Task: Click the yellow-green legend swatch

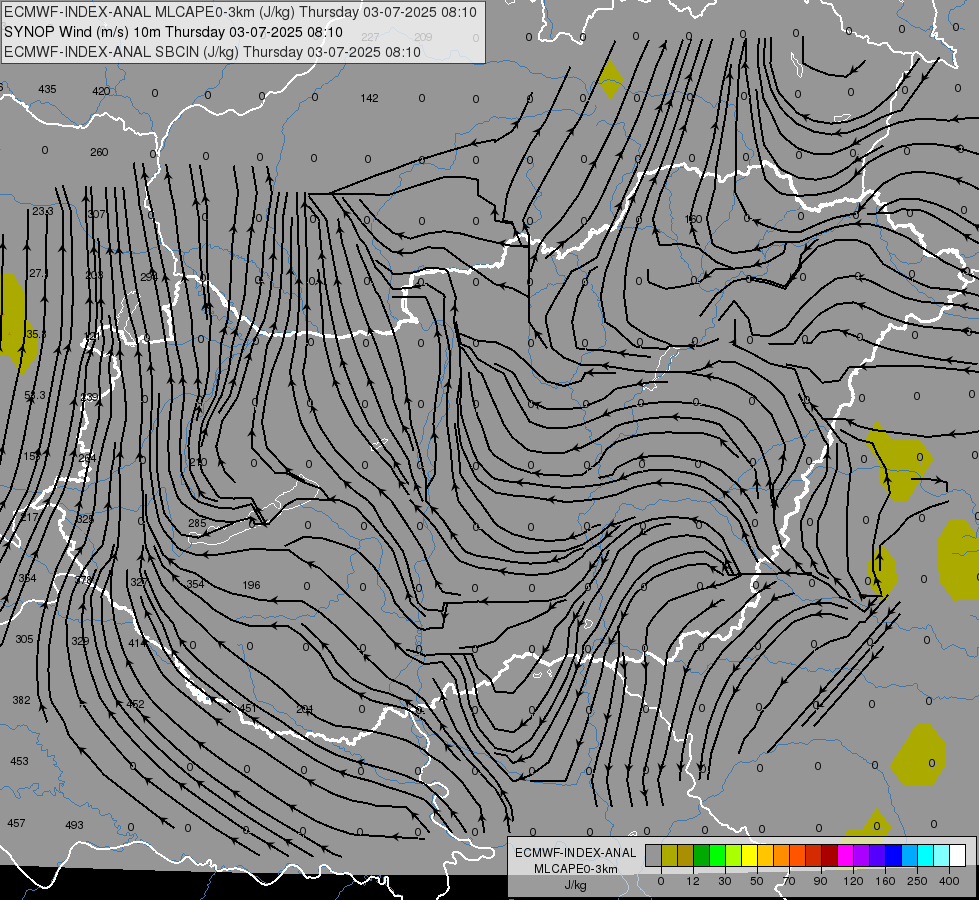Action: 734,855
